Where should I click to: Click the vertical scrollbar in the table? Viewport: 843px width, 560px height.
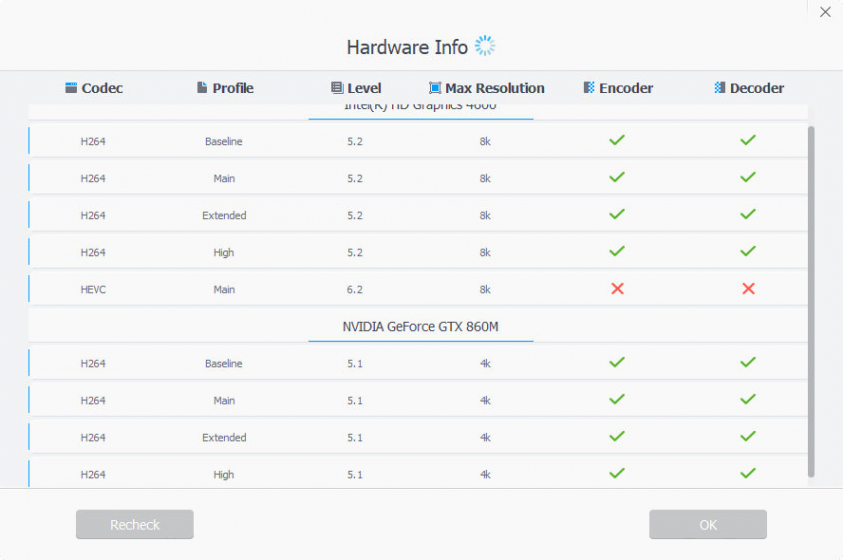811,300
